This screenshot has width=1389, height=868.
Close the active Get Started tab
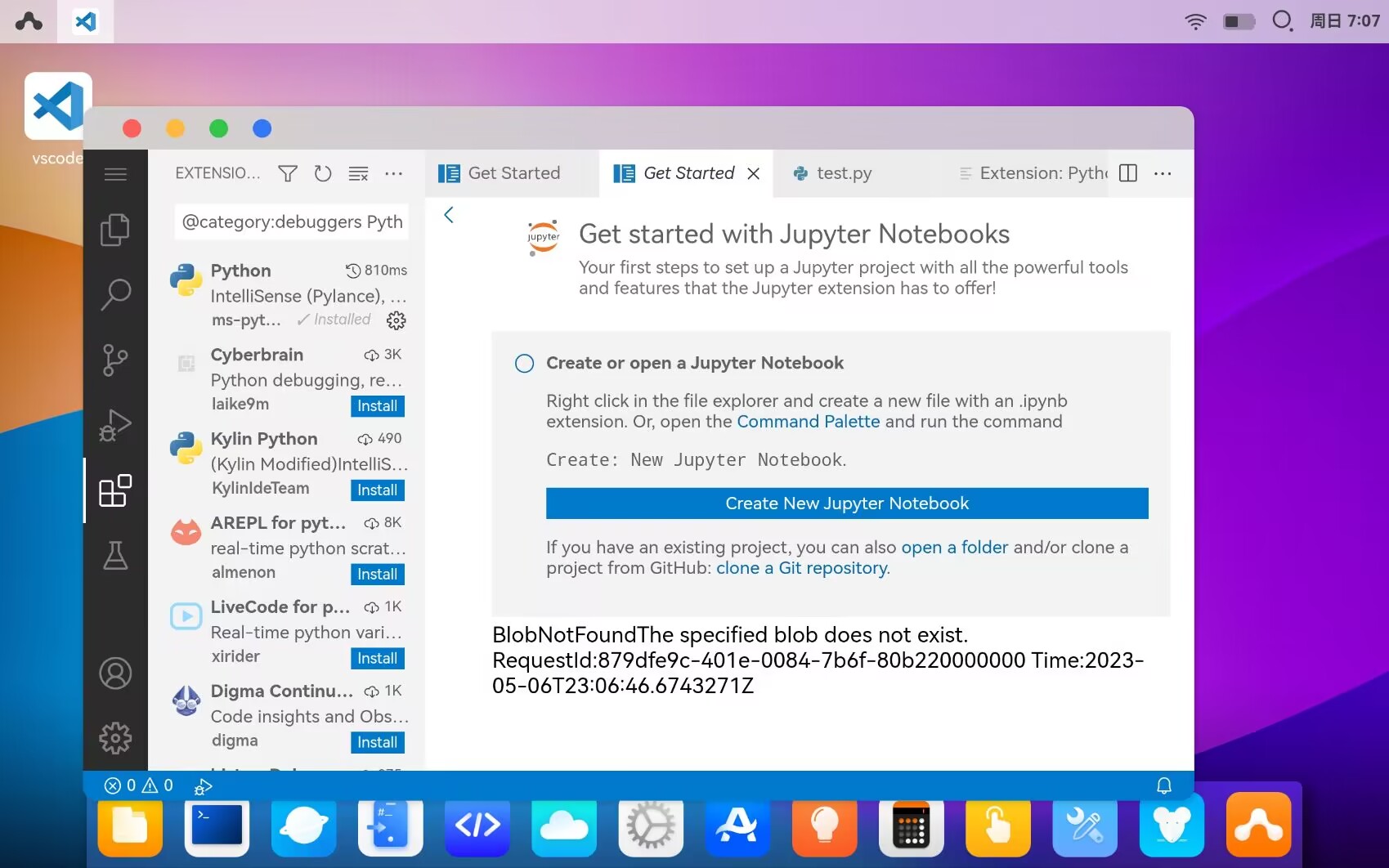(x=754, y=173)
